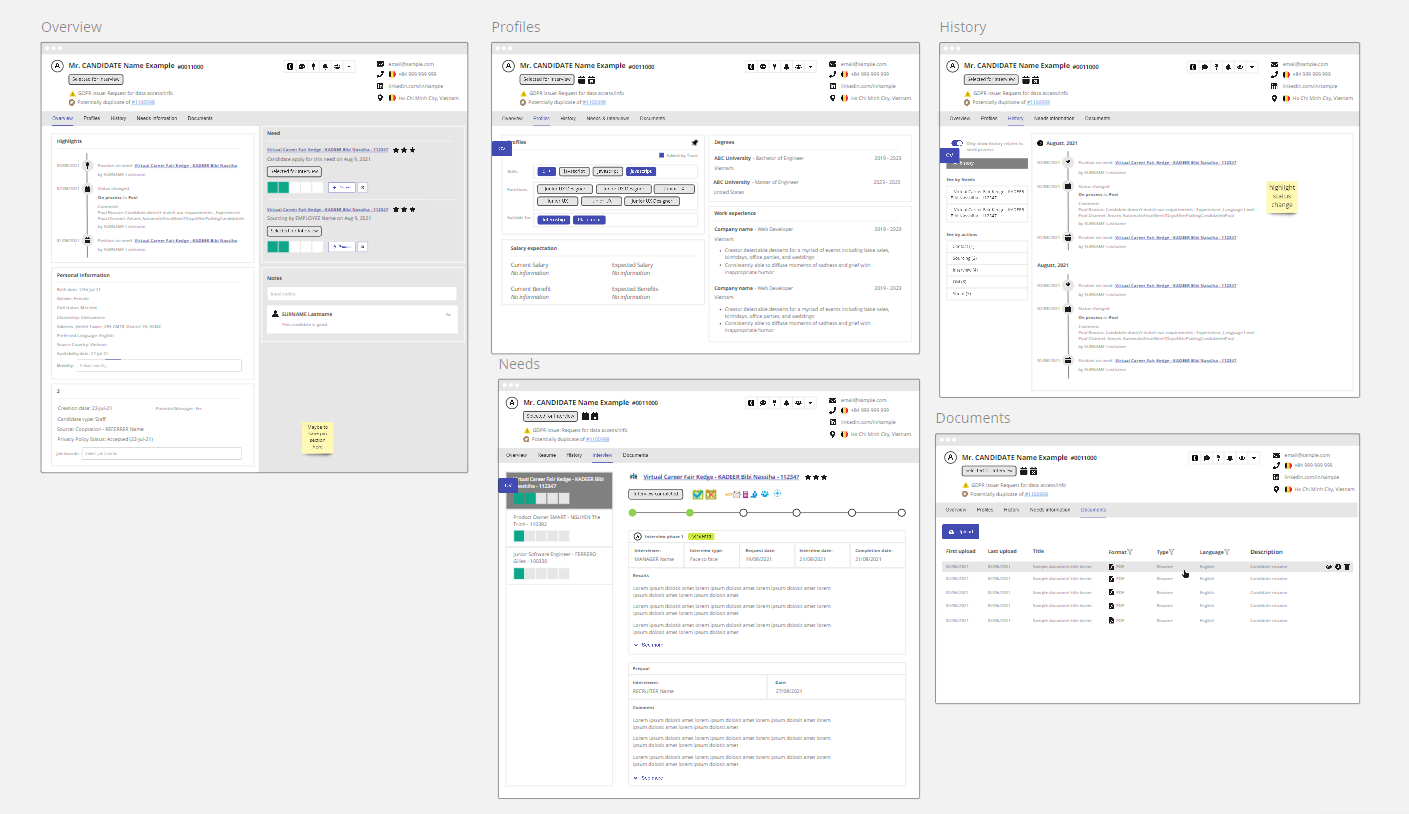
Task: Click the trash icon in Documents row
Action: pos(1347,567)
